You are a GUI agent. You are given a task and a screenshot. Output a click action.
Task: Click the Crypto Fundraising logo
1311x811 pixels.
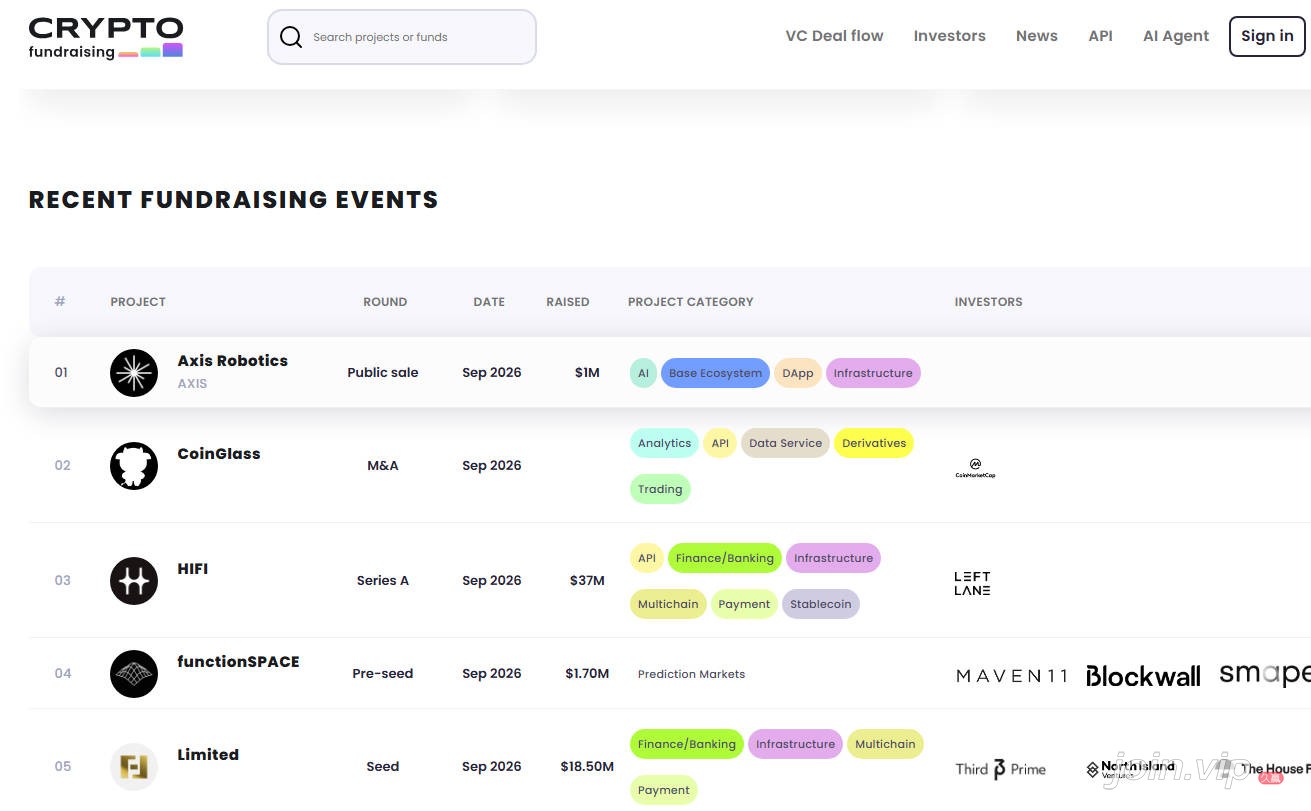[106, 38]
